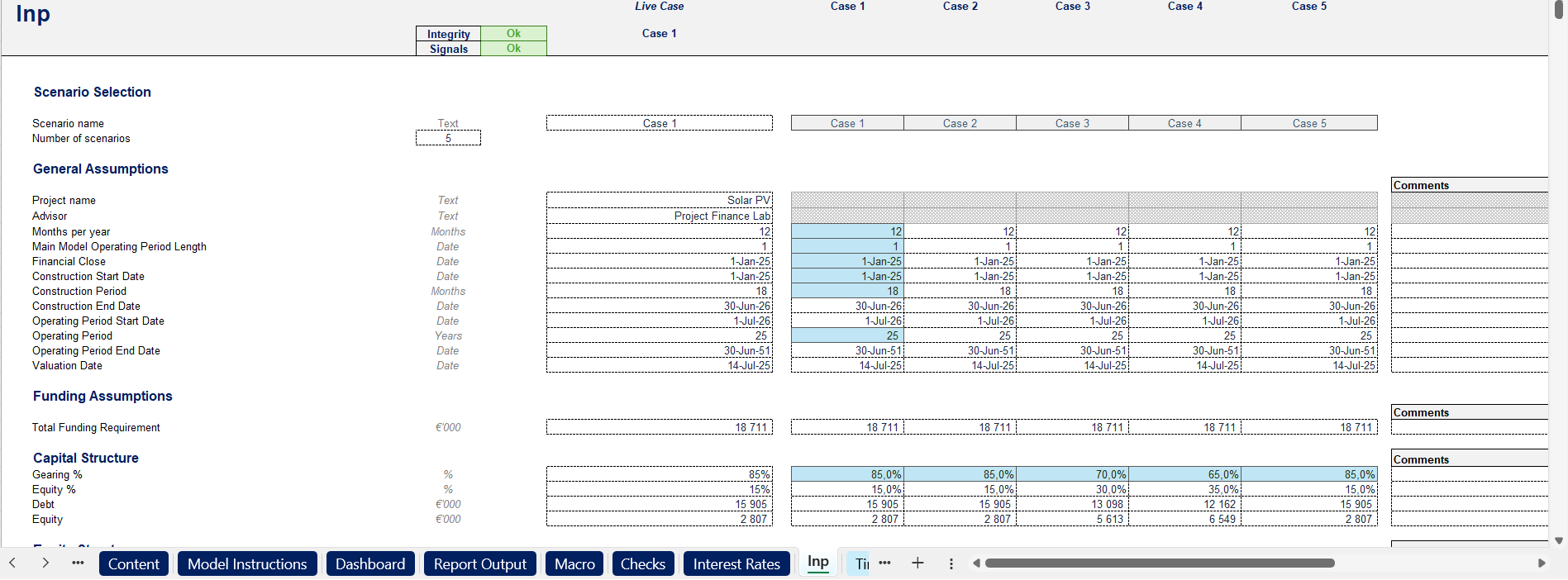Open the Macro sheet tab
Screen dimensions: 1568x580
(x=574, y=563)
